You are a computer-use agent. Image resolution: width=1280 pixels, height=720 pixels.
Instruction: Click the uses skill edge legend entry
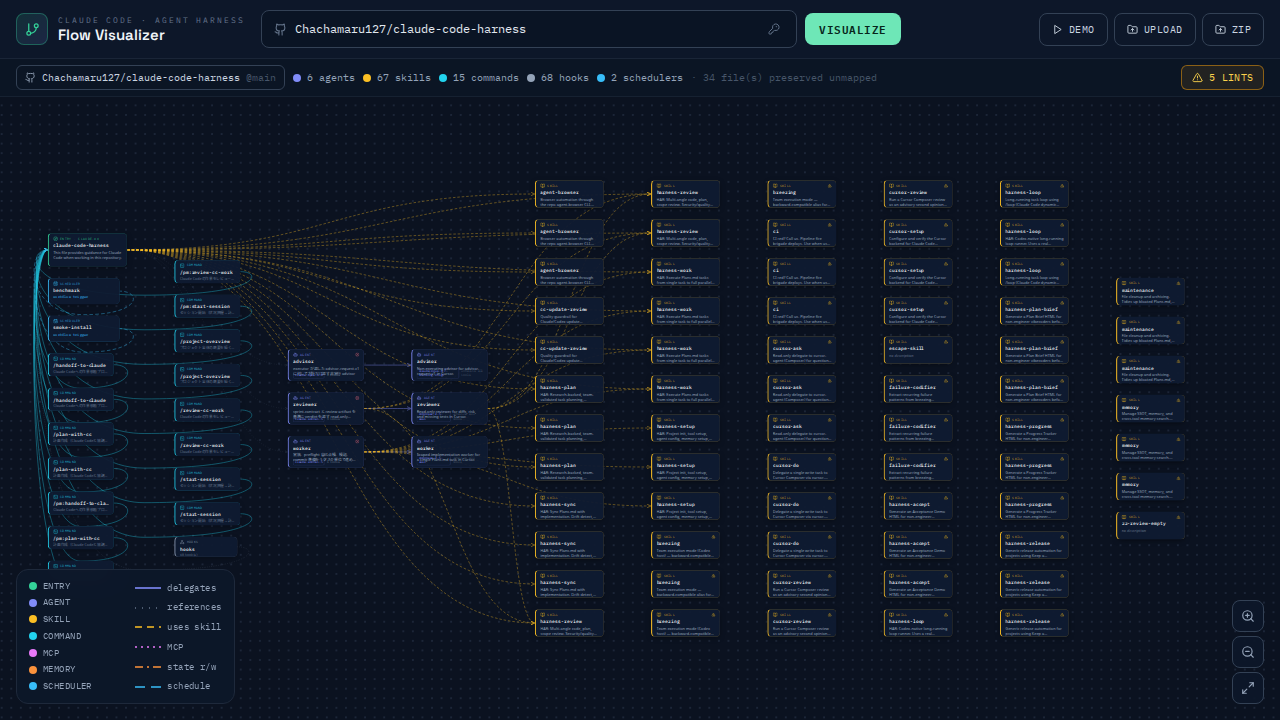pos(177,627)
